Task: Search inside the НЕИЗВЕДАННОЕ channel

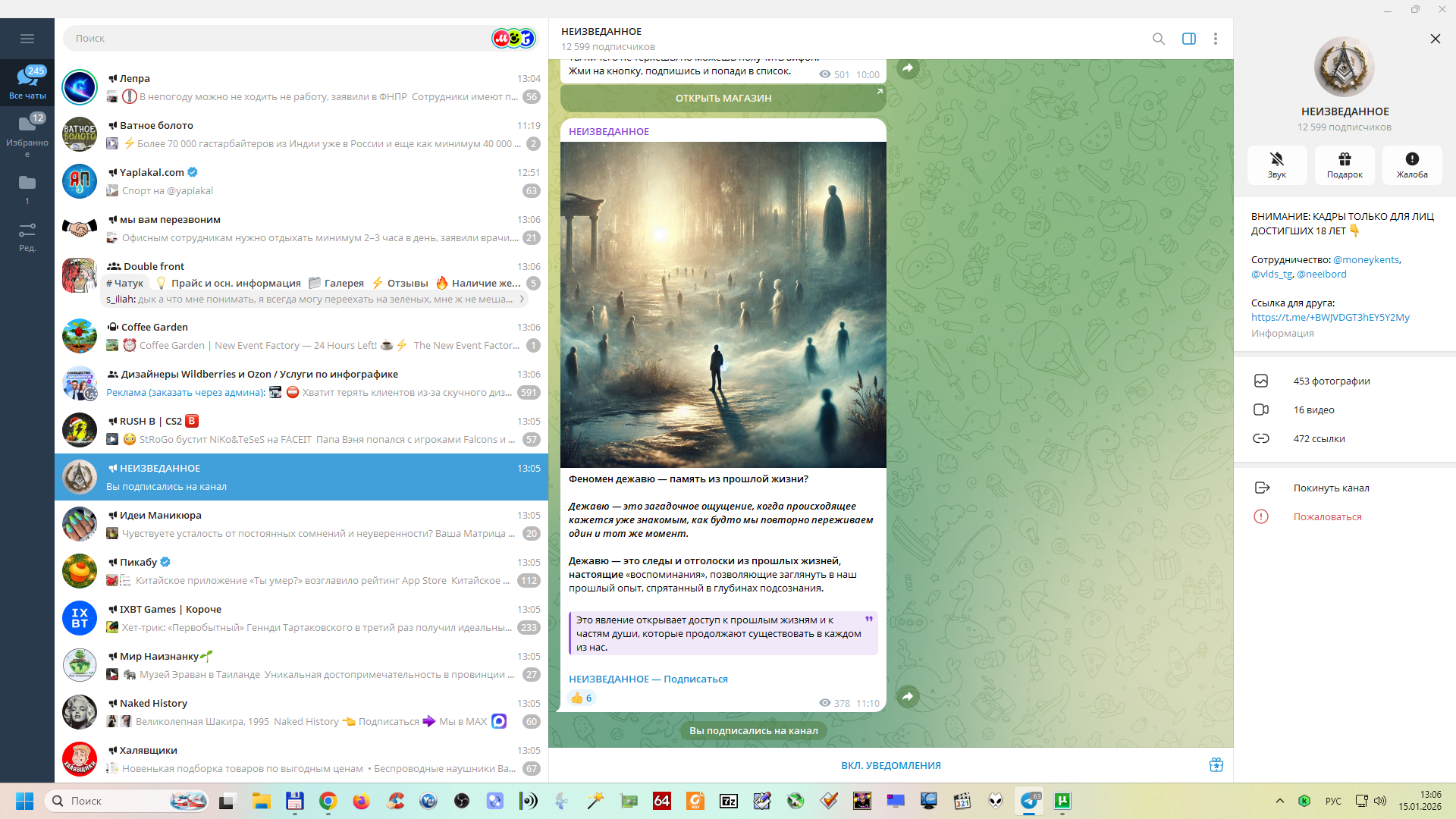Action: 1158,39
